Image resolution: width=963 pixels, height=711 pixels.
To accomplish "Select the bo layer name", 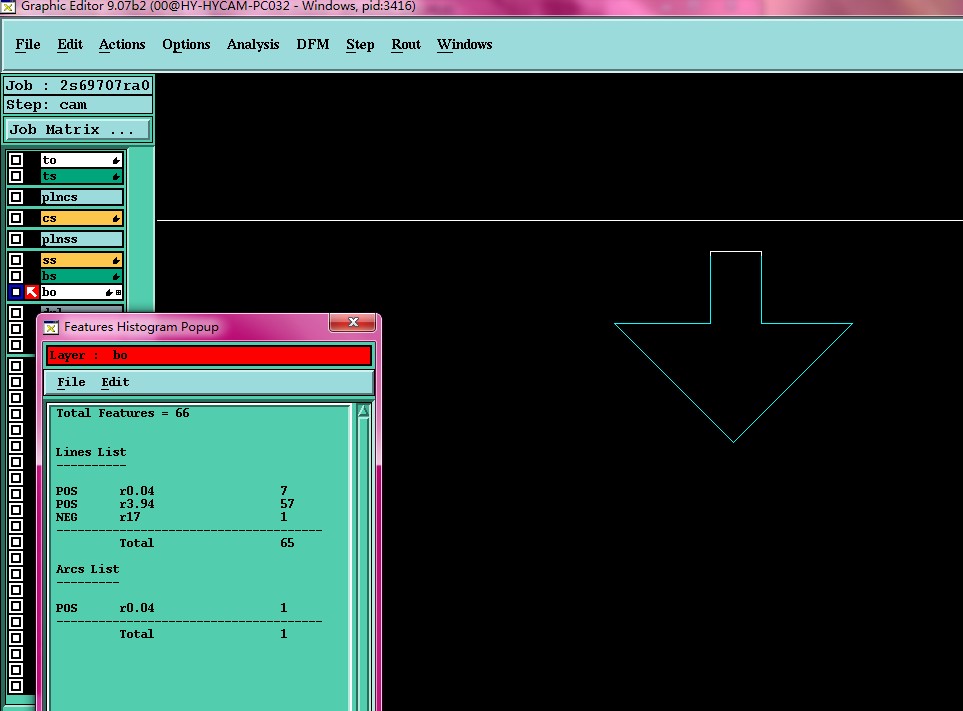I will [x=82, y=292].
